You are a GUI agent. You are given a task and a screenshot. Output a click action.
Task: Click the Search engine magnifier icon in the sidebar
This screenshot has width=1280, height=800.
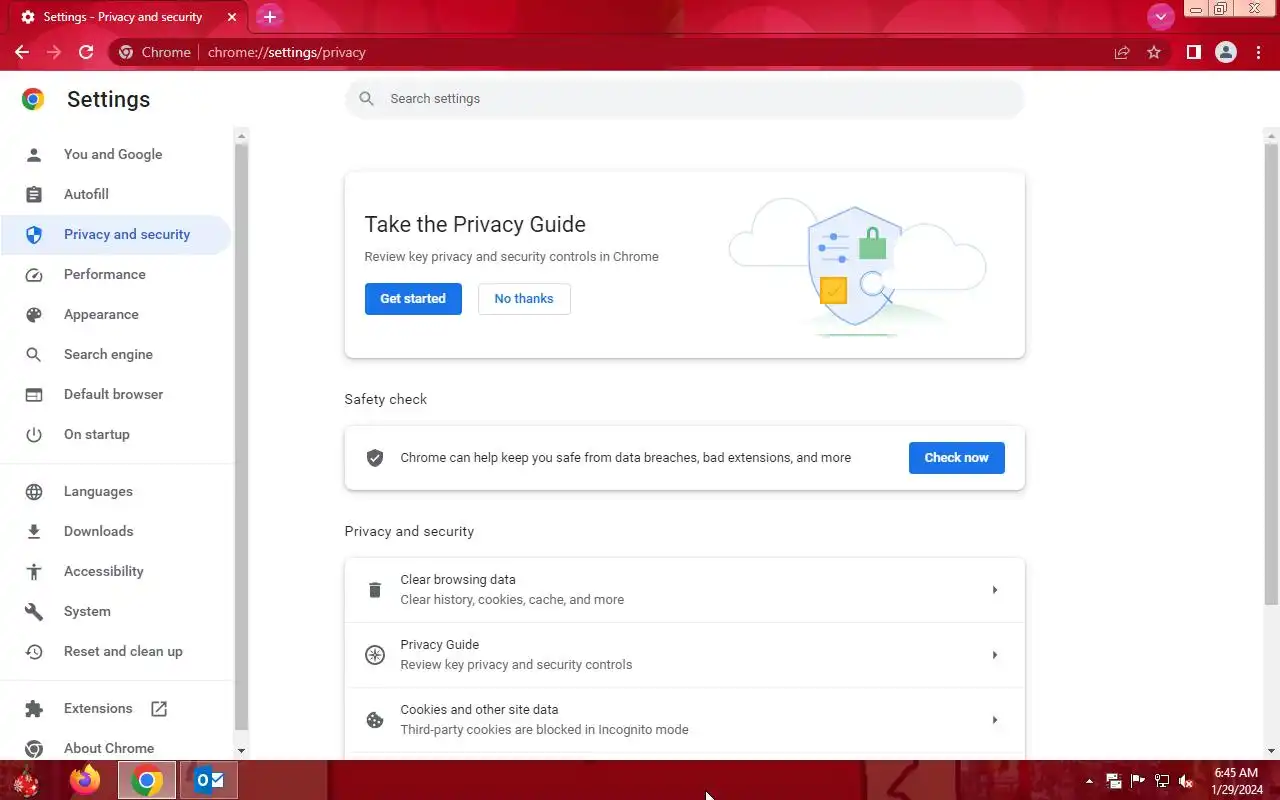(x=34, y=354)
